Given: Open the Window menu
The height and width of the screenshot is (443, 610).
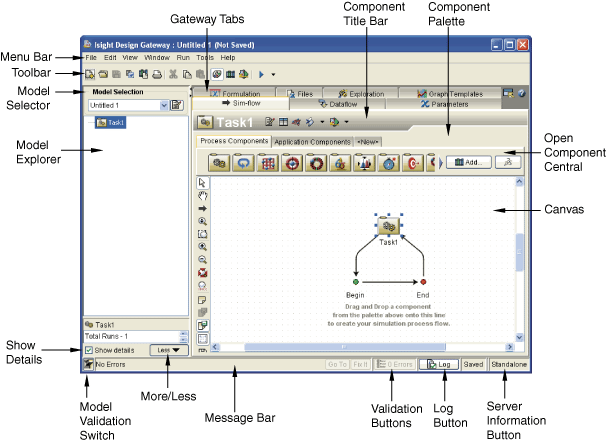Looking at the screenshot, I should click(x=157, y=58).
